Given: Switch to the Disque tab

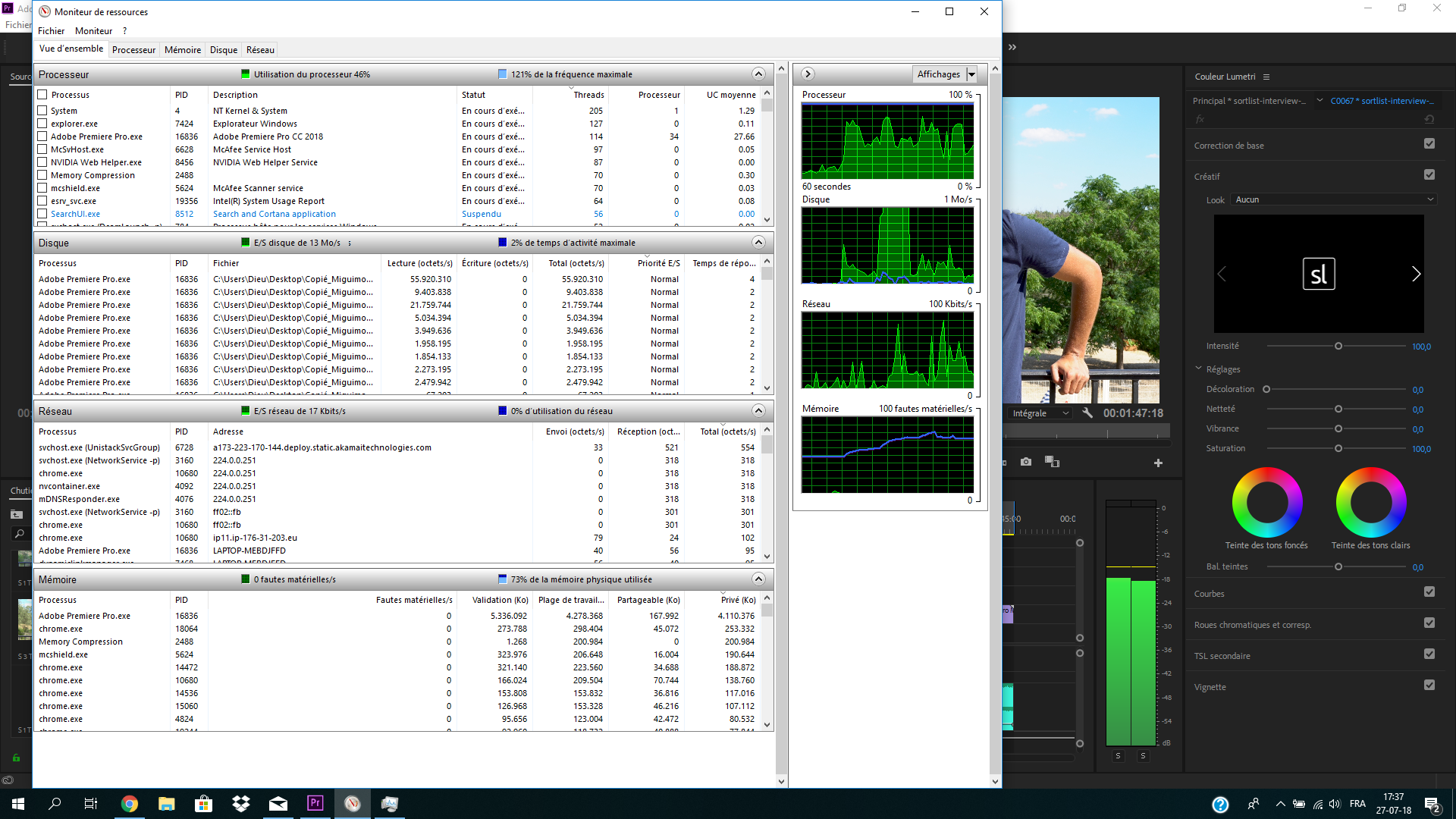Looking at the screenshot, I should point(224,50).
